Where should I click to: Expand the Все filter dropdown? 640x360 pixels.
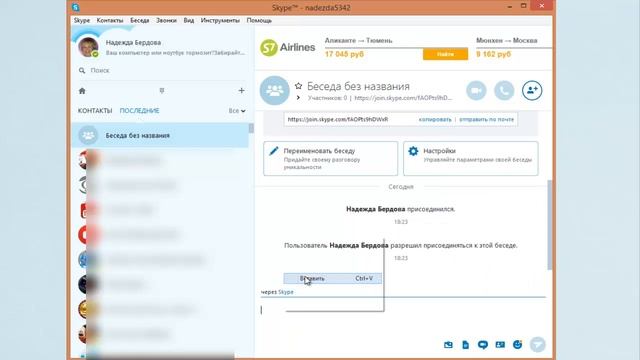click(237, 111)
